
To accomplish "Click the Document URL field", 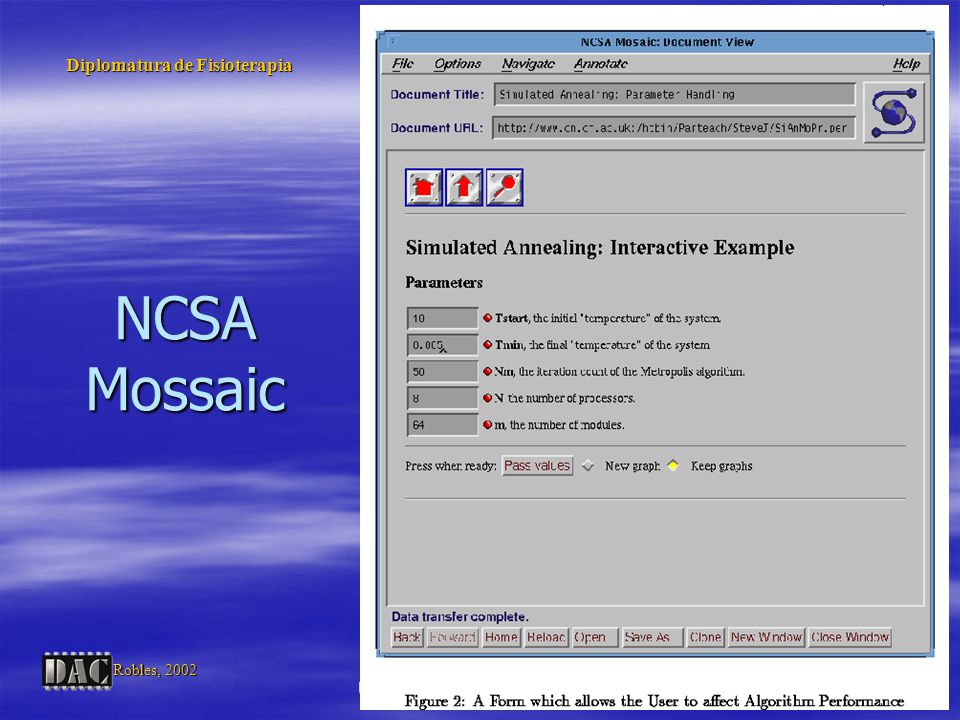I will coord(673,128).
